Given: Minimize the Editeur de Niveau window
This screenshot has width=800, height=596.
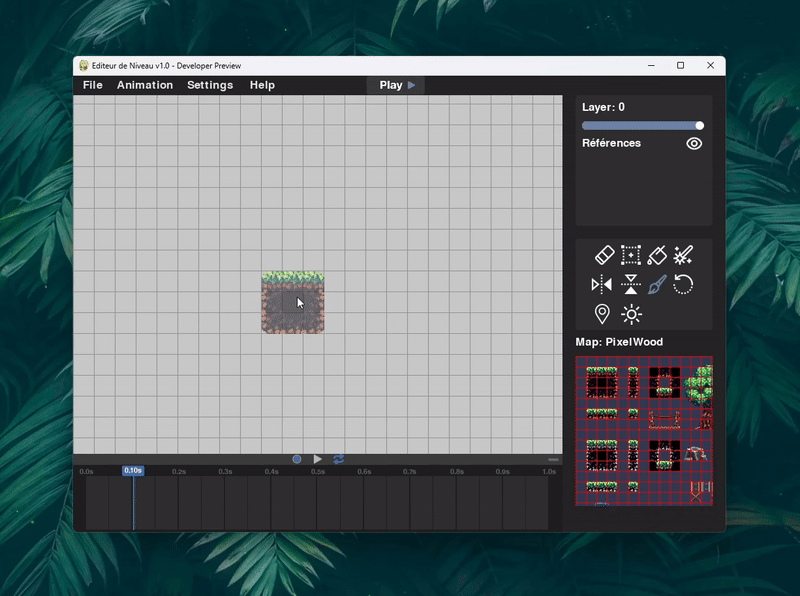Looking at the screenshot, I should tap(651, 65).
